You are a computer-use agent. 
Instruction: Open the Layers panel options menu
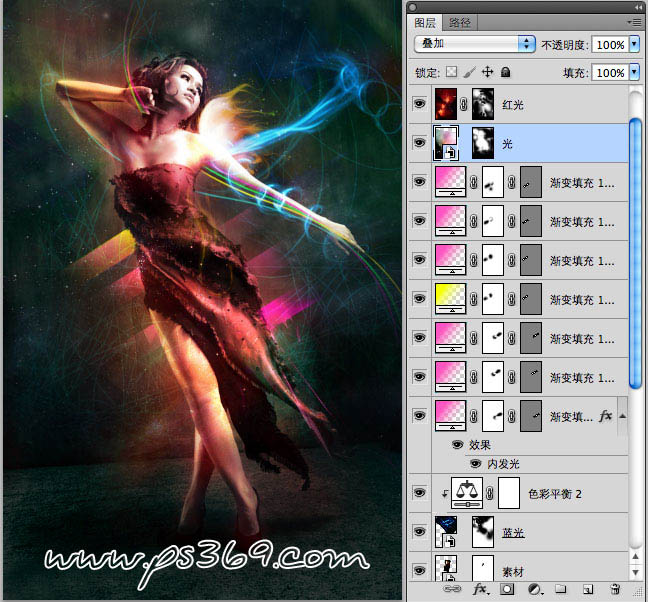point(634,22)
